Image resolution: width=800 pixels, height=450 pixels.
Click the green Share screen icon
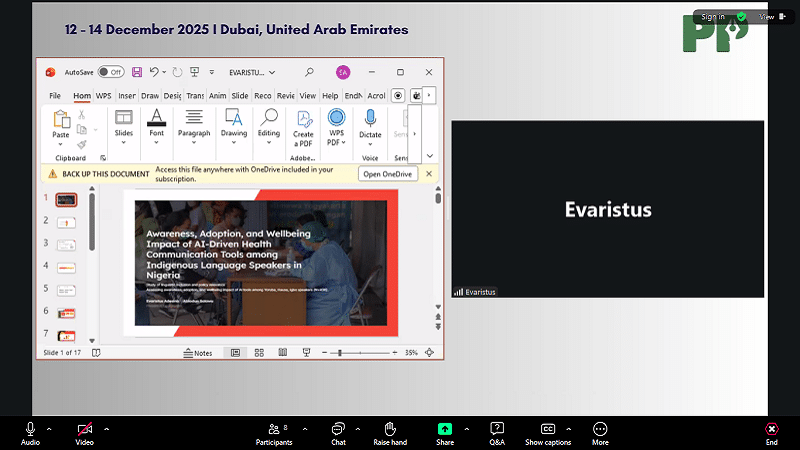(445, 429)
